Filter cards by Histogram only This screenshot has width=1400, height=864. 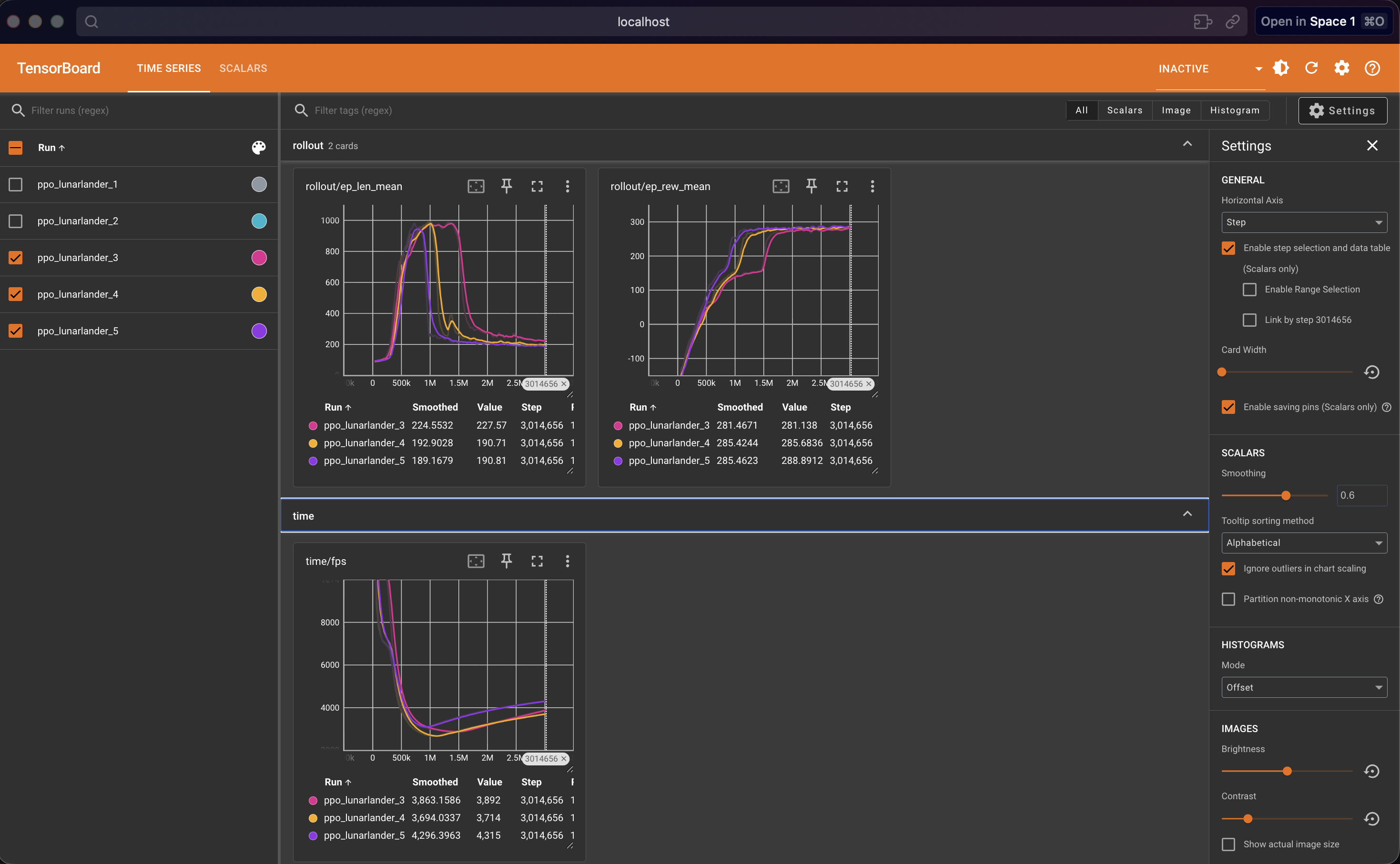click(x=1234, y=111)
